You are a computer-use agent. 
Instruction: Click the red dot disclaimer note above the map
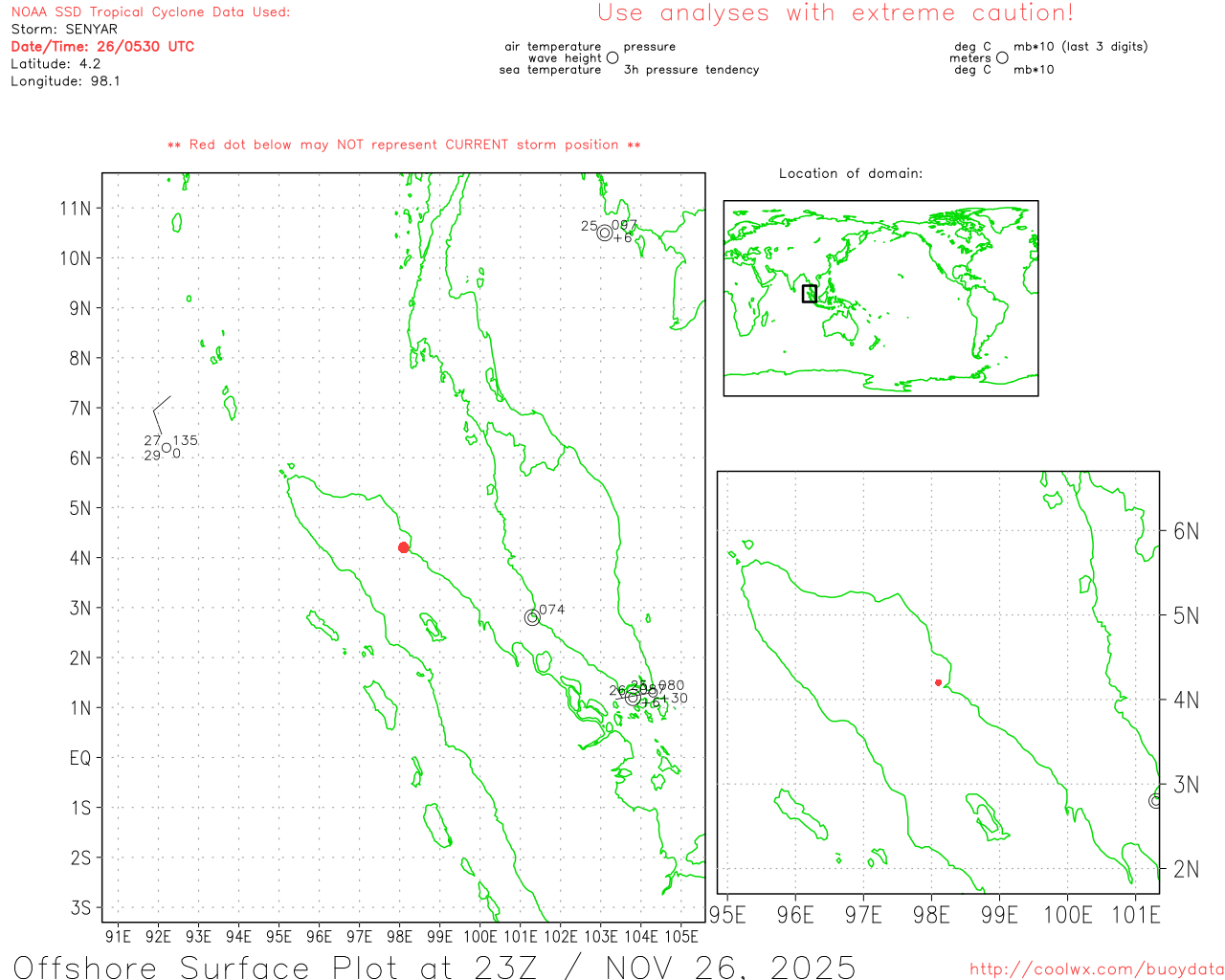pyautogui.click(x=404, y=145)
